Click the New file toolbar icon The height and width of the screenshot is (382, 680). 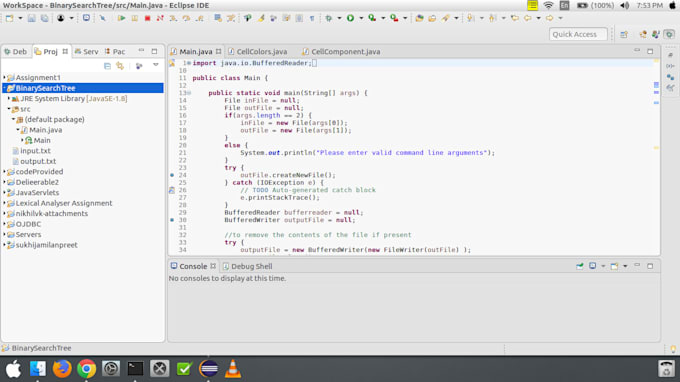click(10, 18)
